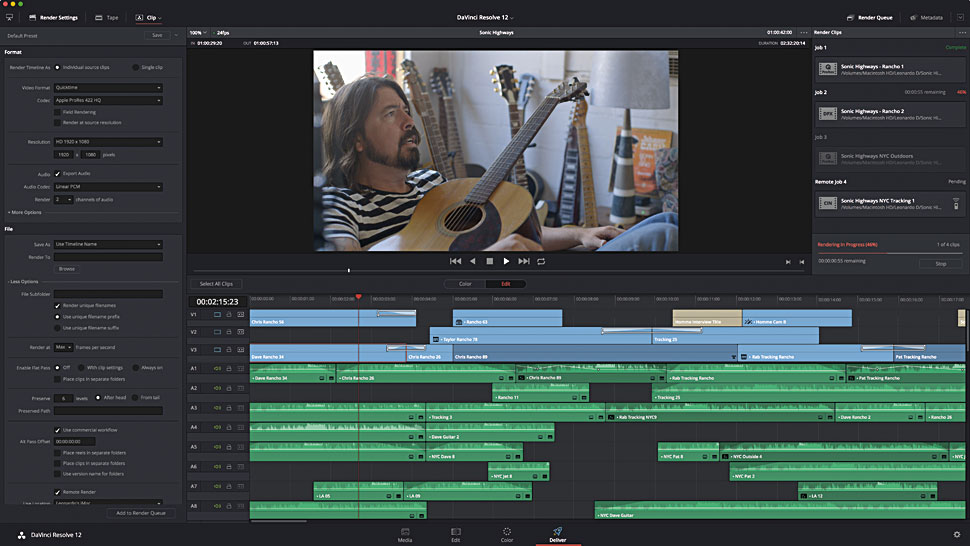Switch timeline view to the Color tab

click(x=465, y=284)
